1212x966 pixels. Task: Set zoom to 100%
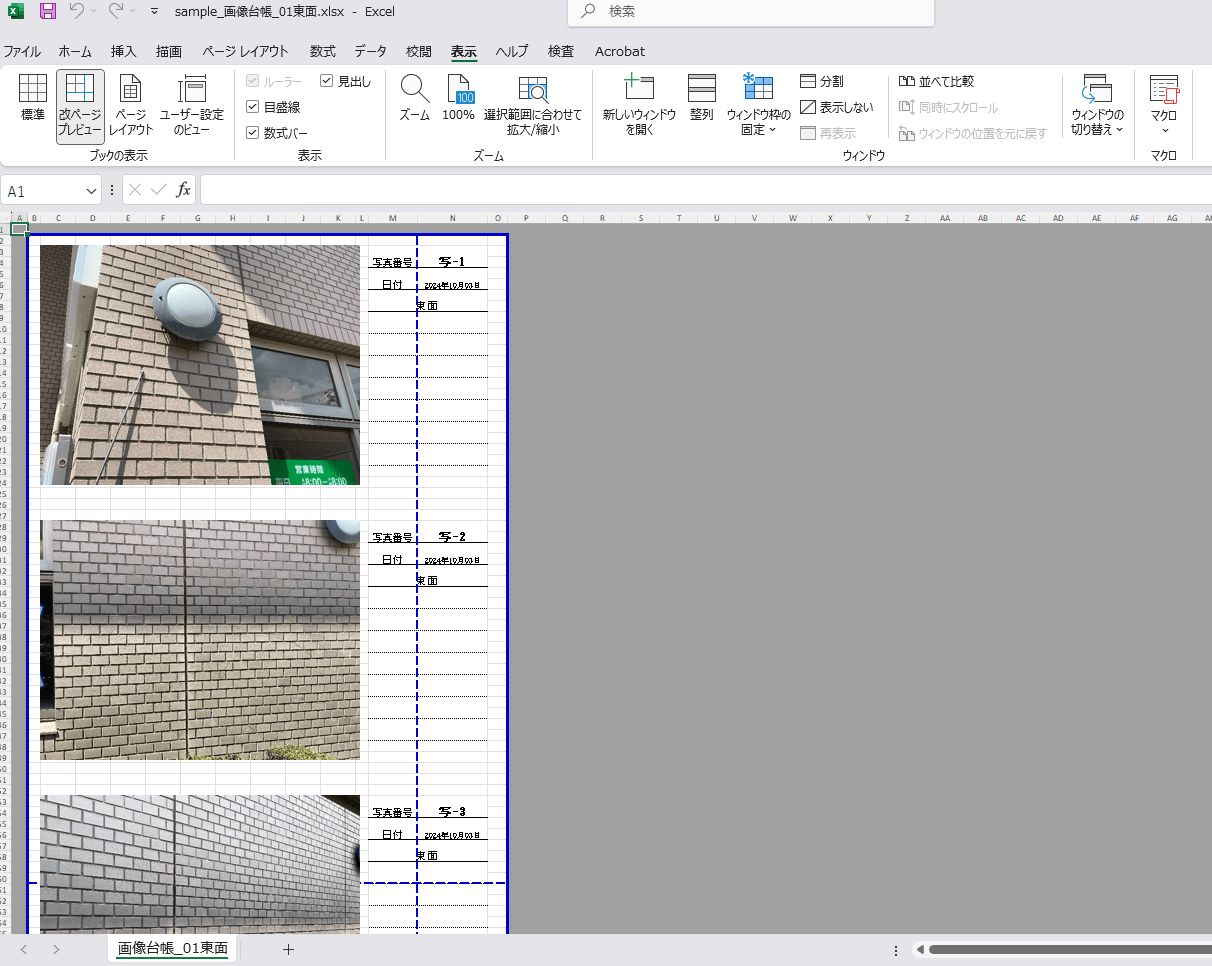click(458, 100)
